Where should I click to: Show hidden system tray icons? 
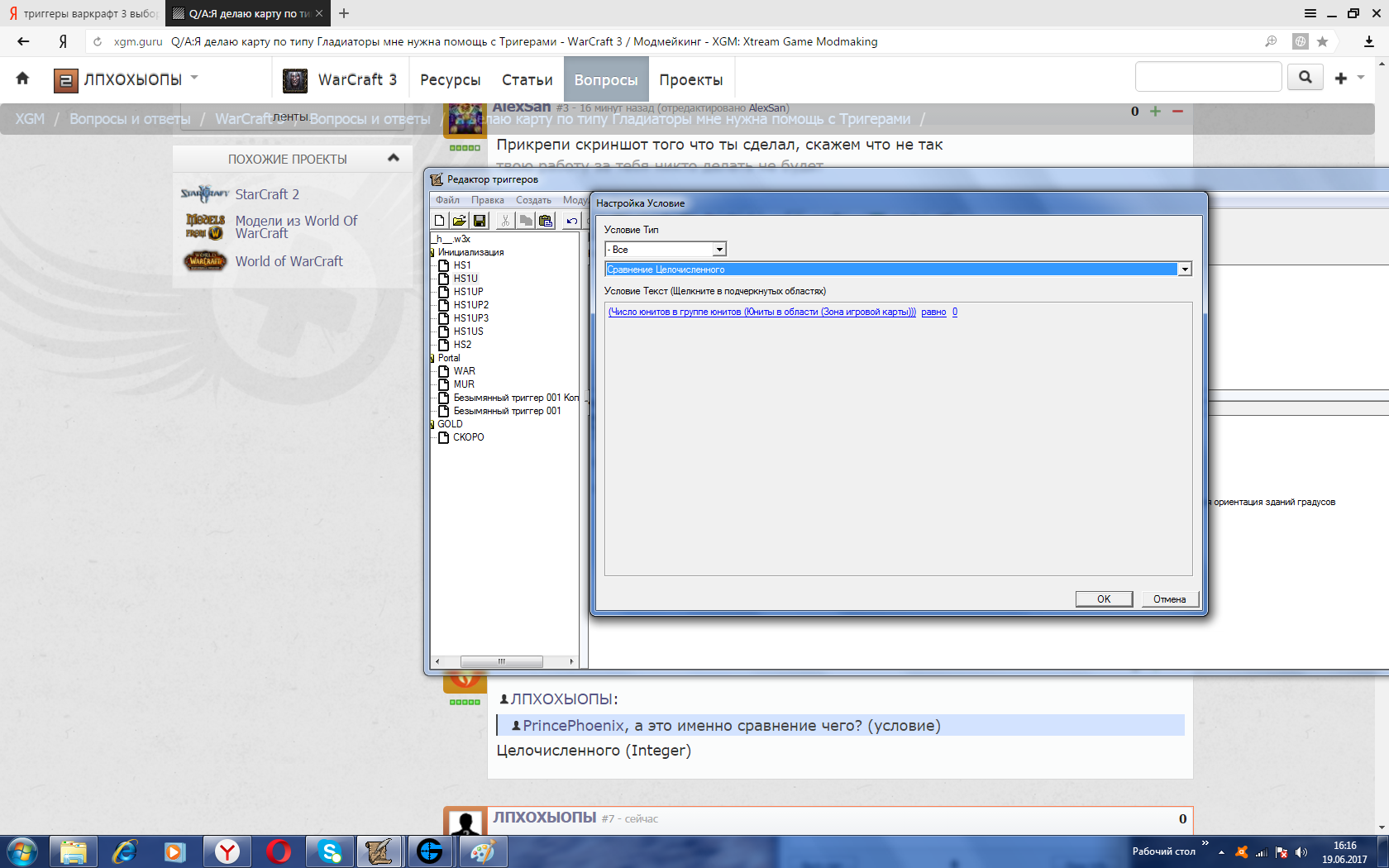[x=1221, y=852]
